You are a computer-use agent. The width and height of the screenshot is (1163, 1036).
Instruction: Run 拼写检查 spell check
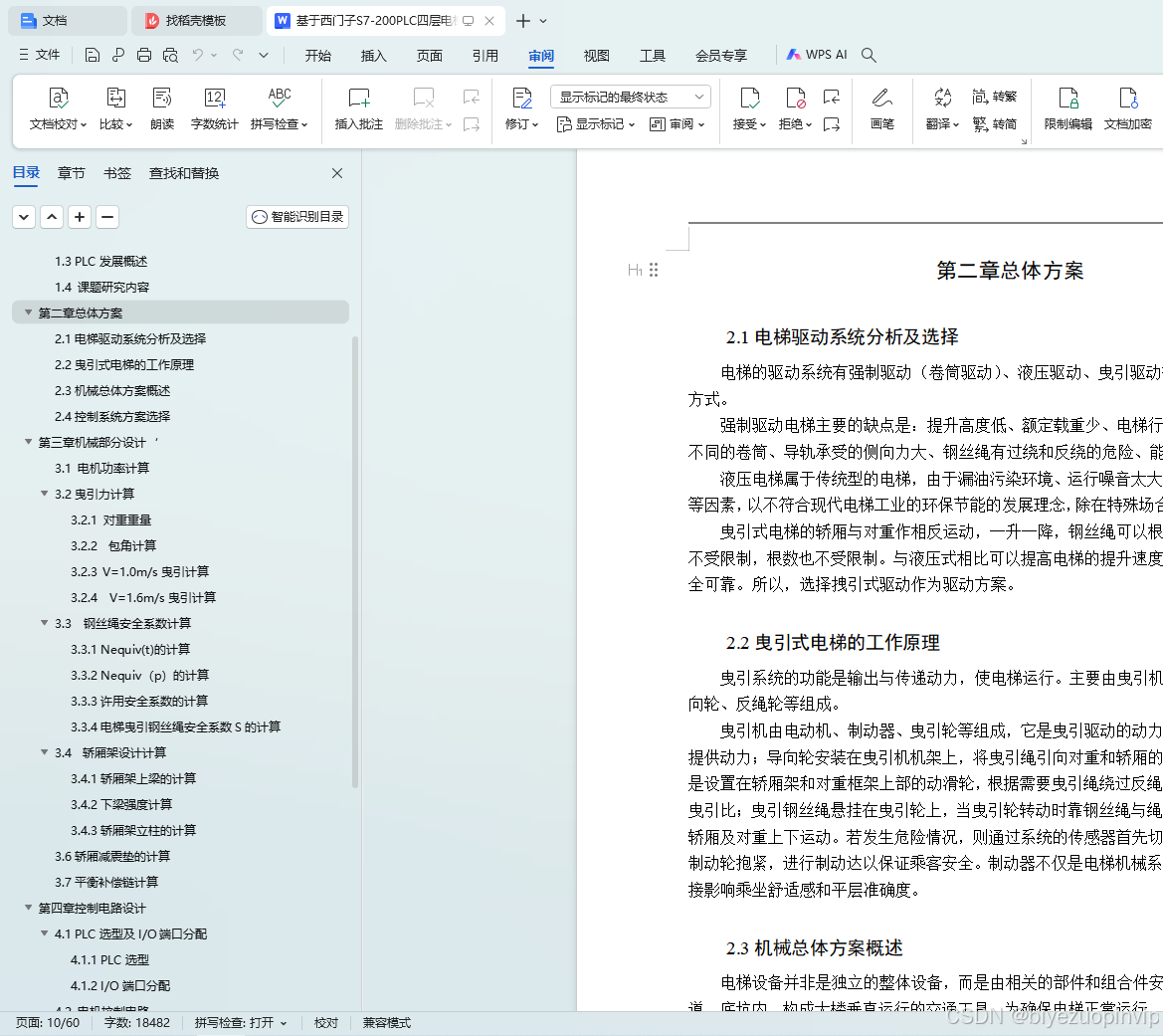click(279, 109)
